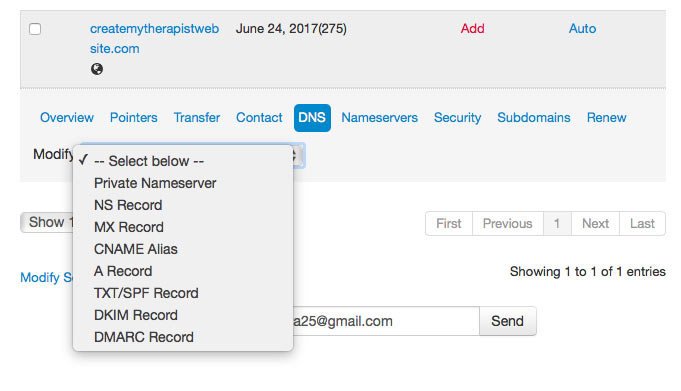Go to the Subdomains tab
Image resolution: width=681 pixels, height=391 pixels.
point(534,118)
